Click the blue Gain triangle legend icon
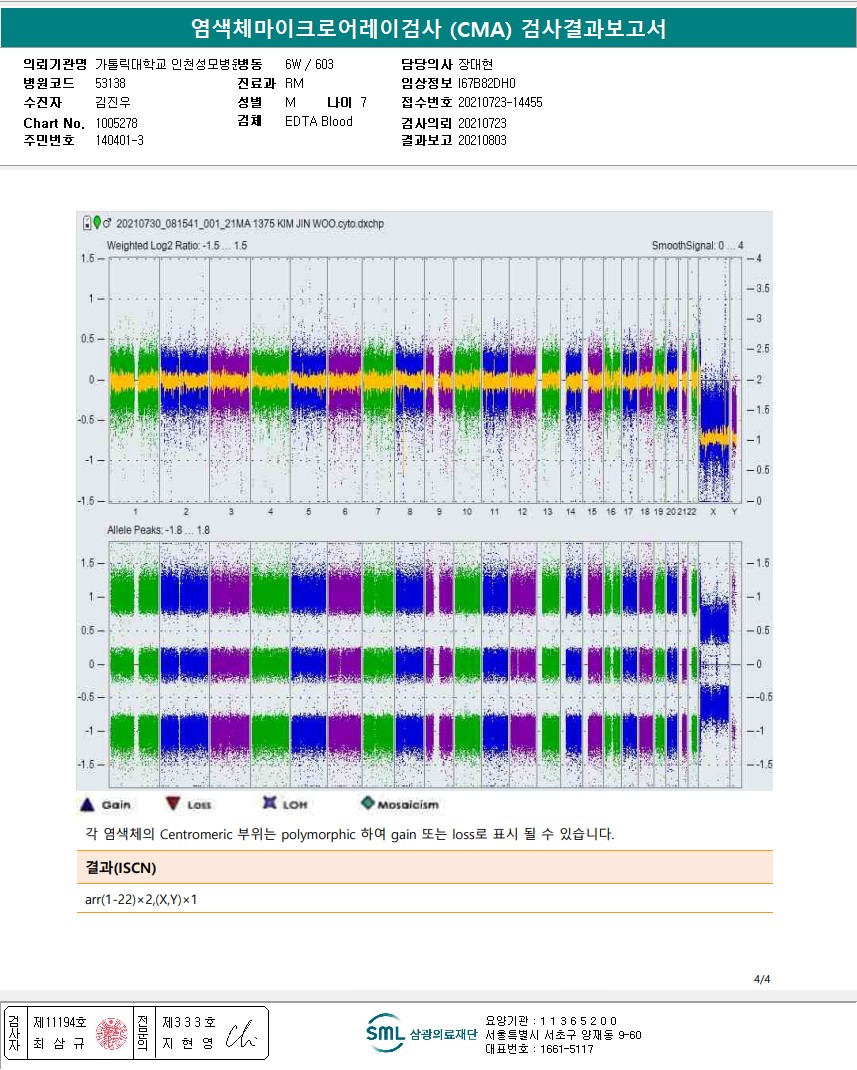 pyautogui.click(x=87, y=805)
